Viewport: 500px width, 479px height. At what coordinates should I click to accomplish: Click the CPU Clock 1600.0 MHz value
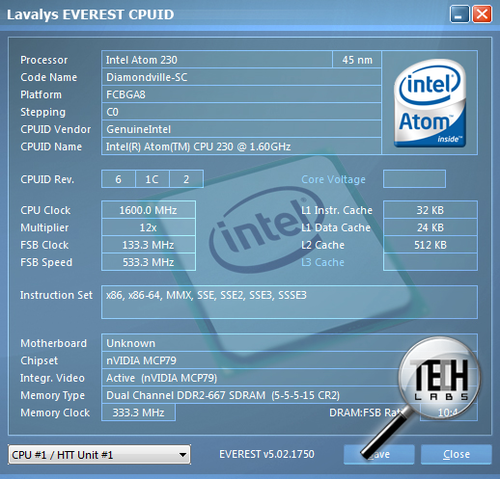click(148, 210)
